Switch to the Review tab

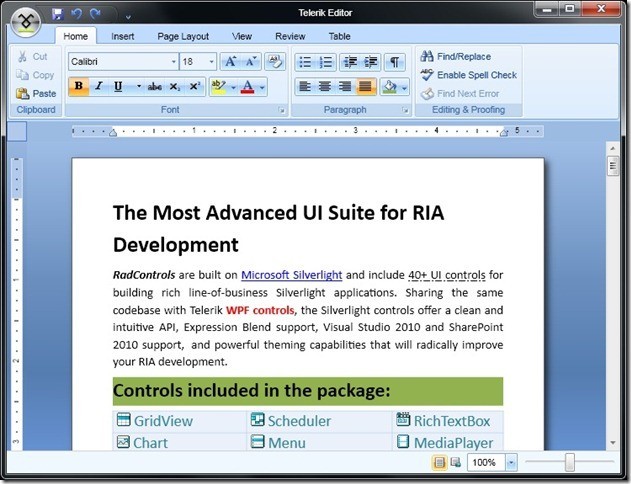tap(290, 36)
